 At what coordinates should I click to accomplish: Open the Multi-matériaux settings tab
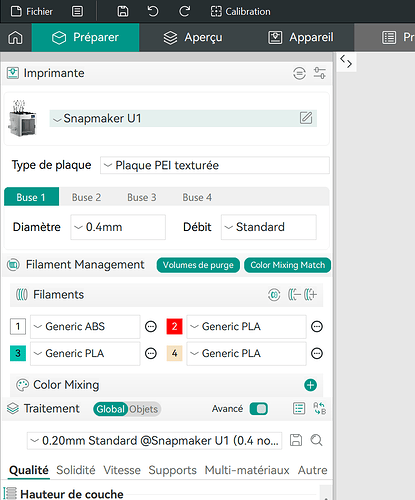coord(247,470)
